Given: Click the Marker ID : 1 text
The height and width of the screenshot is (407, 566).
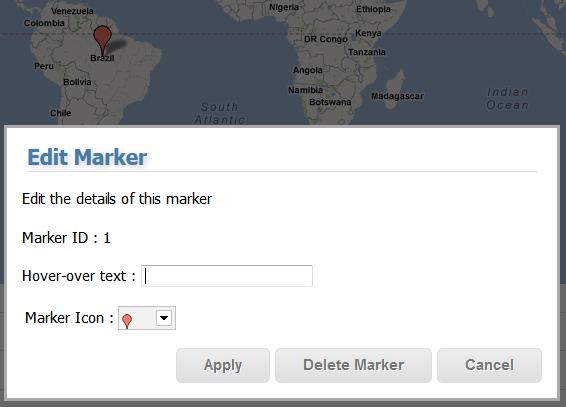Looking at the screenshot, I should (66, 238).
